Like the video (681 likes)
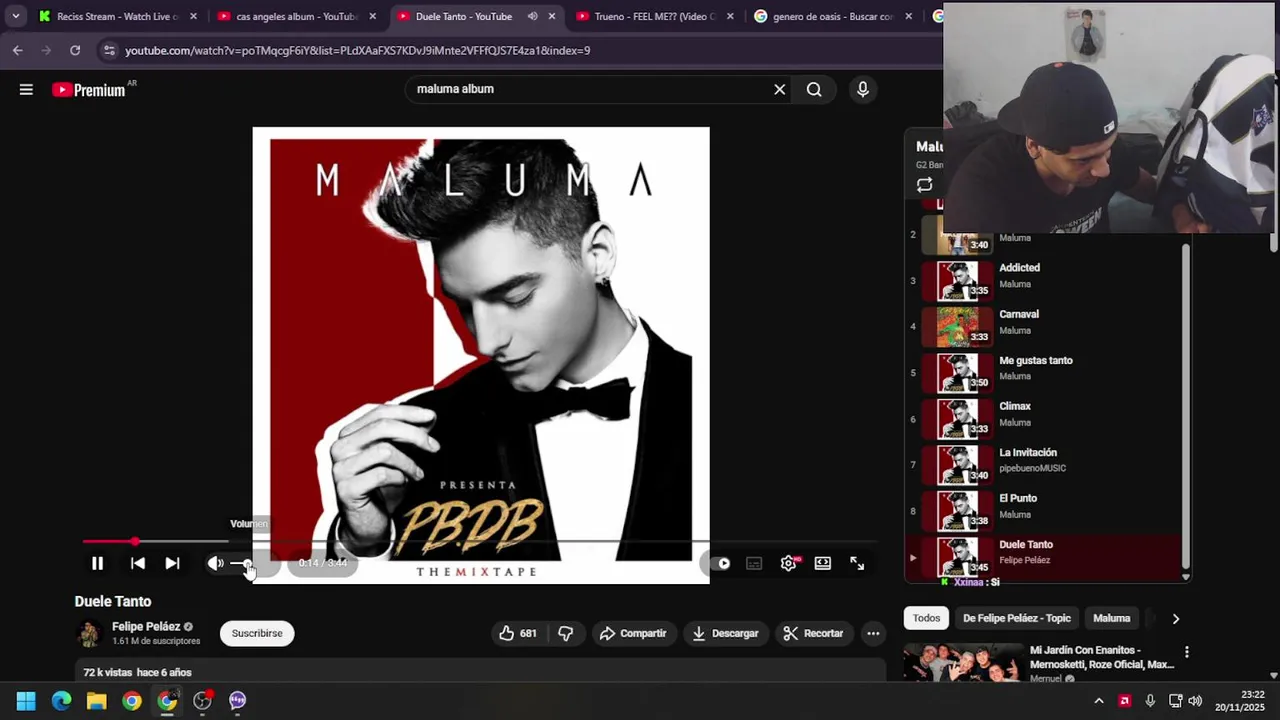1280x720 pixels. pos(519,633)
